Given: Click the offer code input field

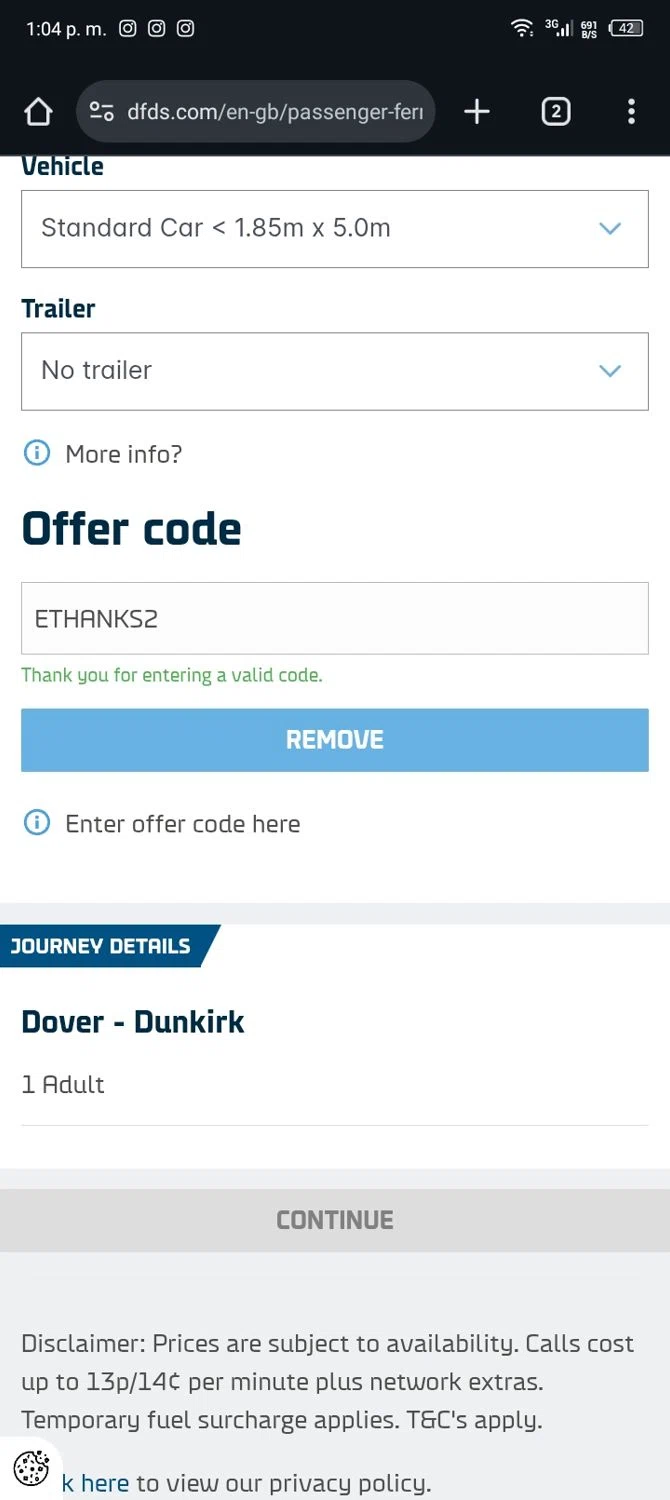Looking at the screenshot, I should 335,619.
